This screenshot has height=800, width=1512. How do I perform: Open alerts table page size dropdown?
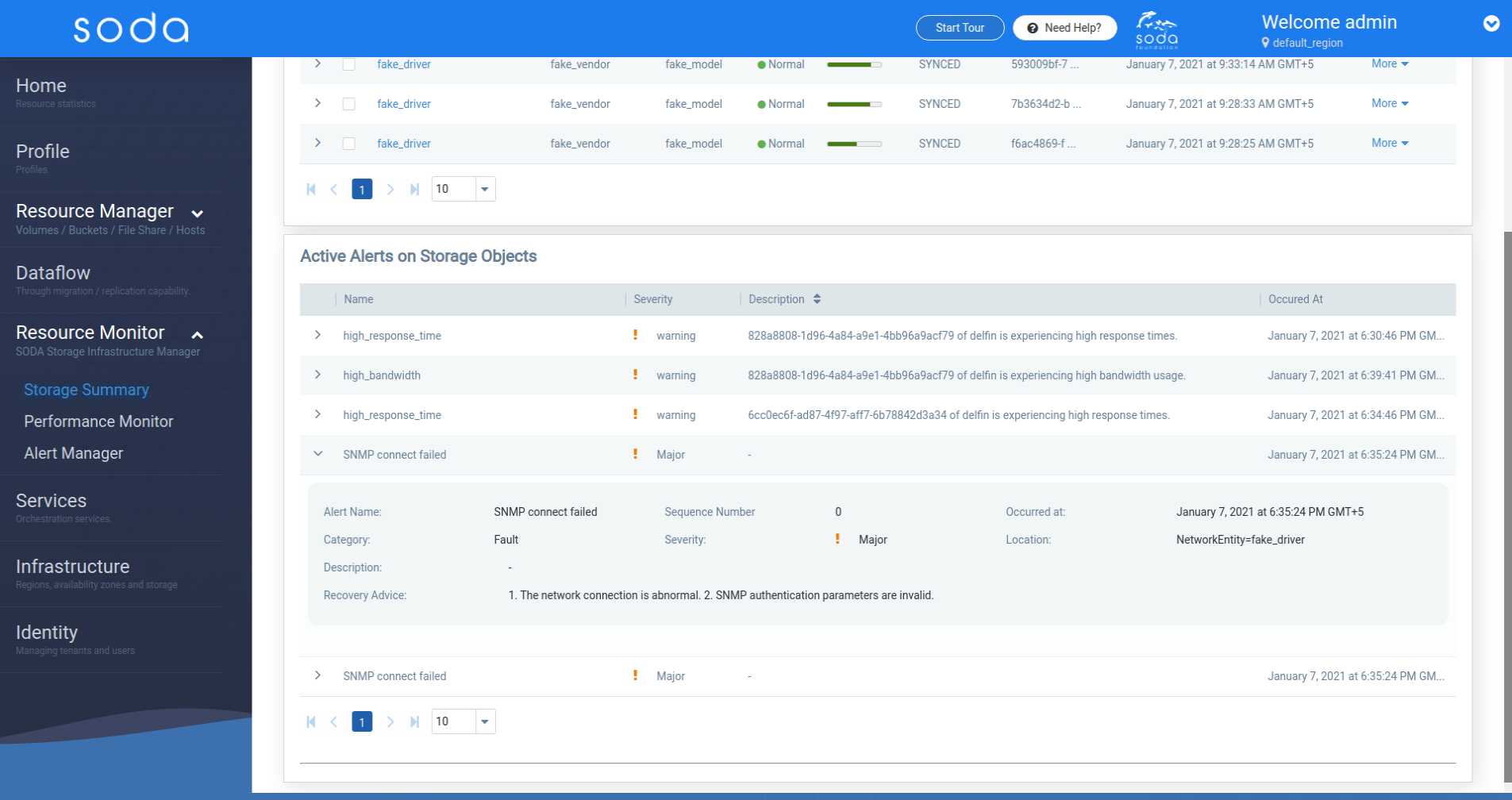click(485, 721)
